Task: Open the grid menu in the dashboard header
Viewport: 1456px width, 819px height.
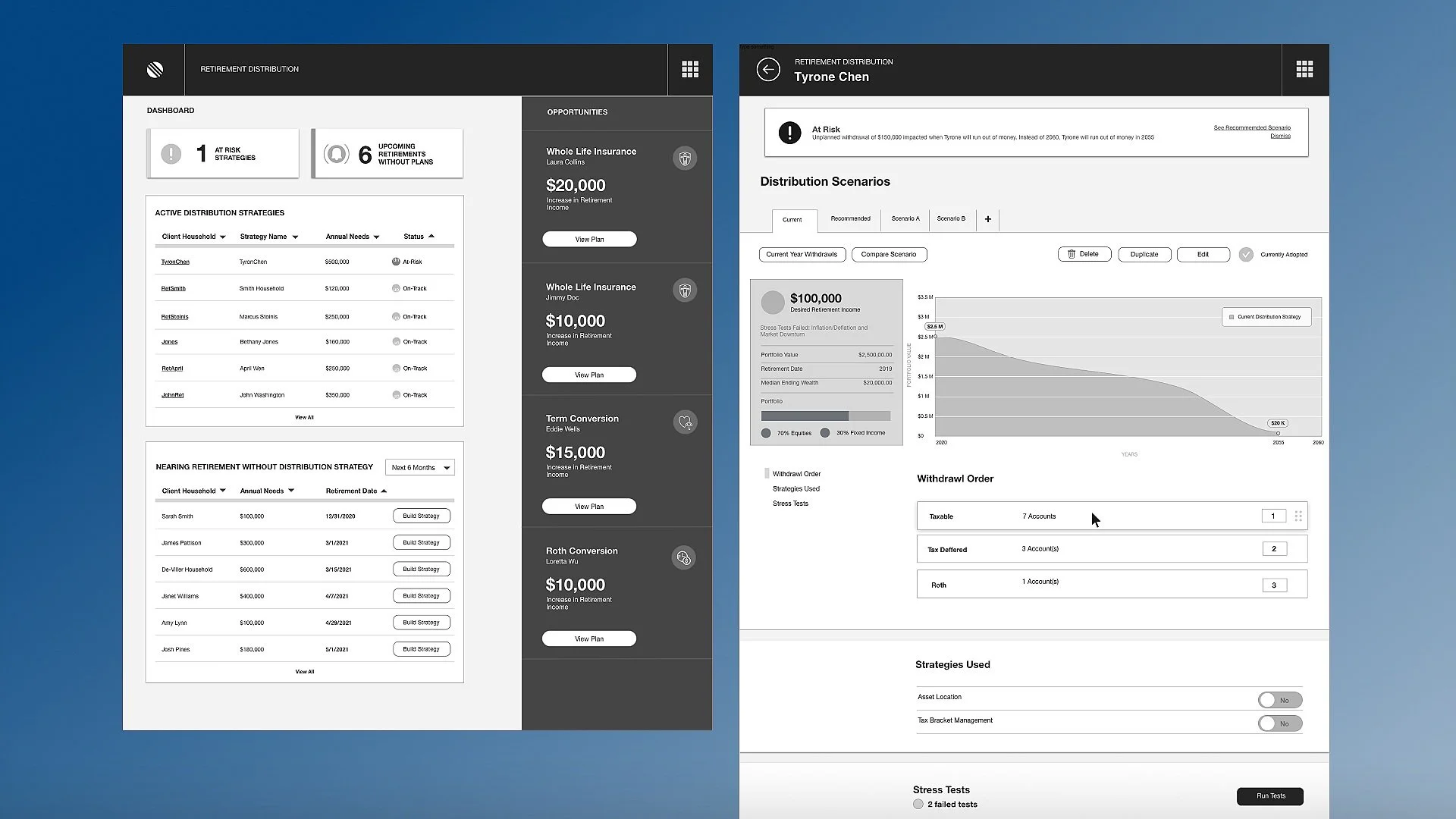Action: 689,70
